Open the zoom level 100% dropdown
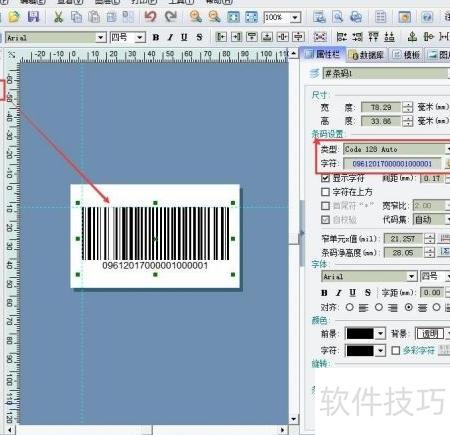Viewport: 450px width, 435px height. pyautogui.click(x=295, y=17)
